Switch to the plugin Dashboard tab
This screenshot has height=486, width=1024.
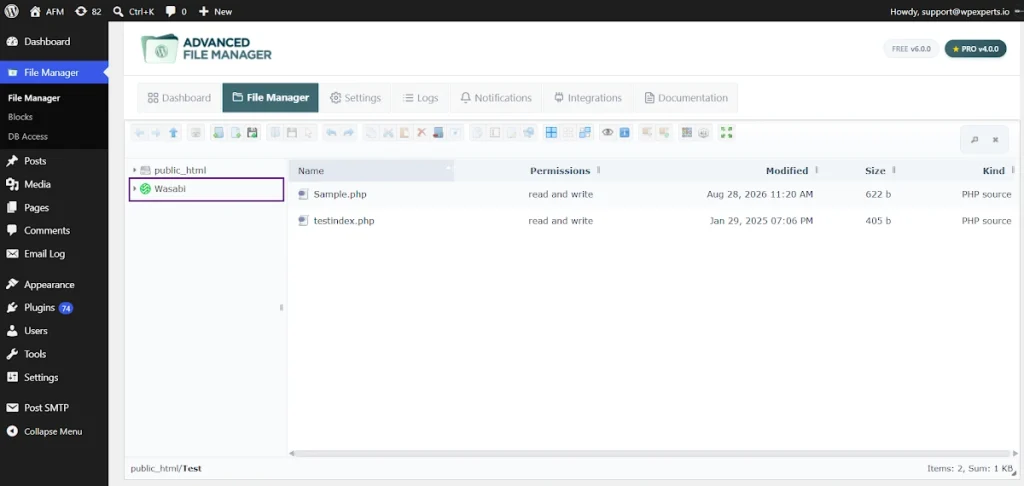pyautogui.click(x=180, y=98)
